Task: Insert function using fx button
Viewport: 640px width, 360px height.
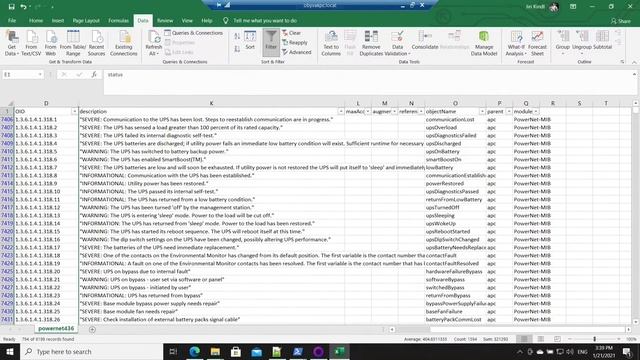Action: 94,75
